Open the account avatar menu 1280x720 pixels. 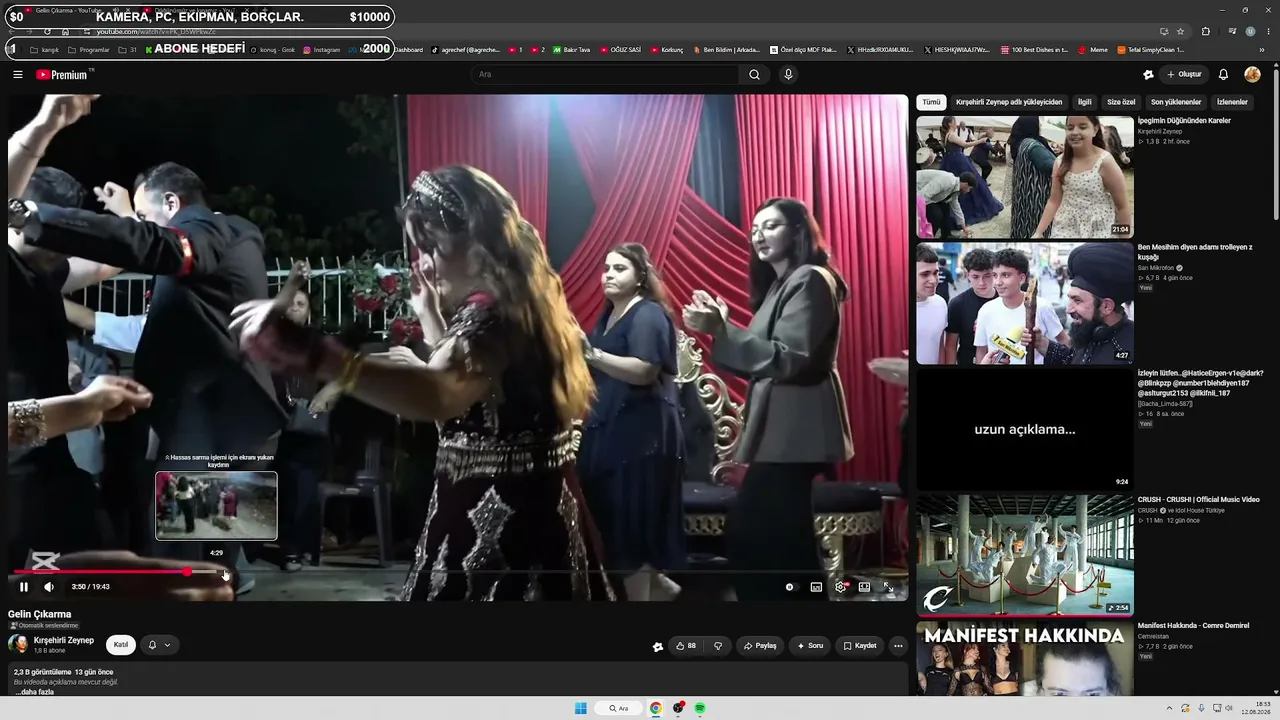(x=1252, y=74)
